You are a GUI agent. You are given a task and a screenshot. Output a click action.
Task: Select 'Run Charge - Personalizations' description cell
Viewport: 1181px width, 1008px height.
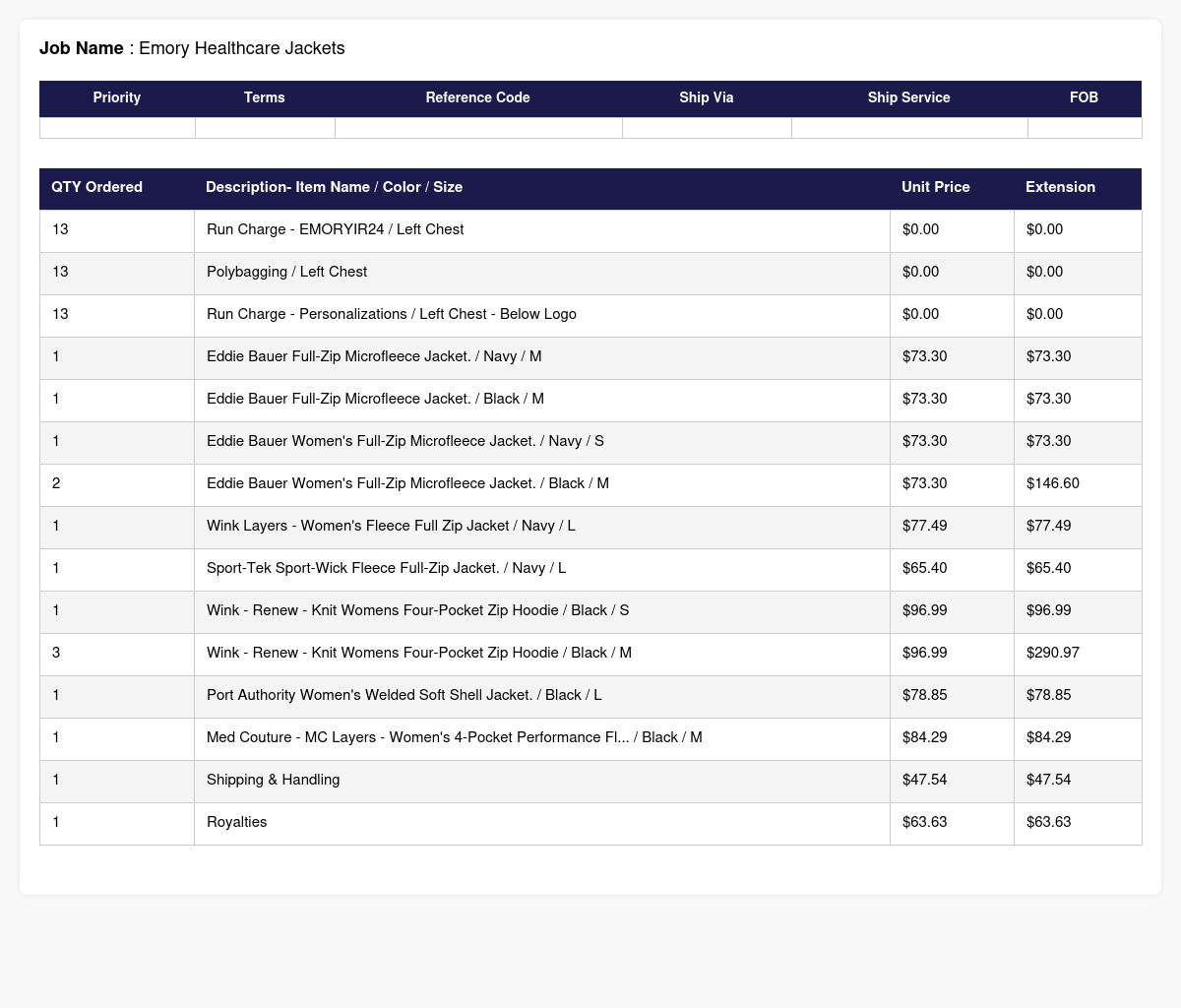pyautogui.click(x=542, y=314)
